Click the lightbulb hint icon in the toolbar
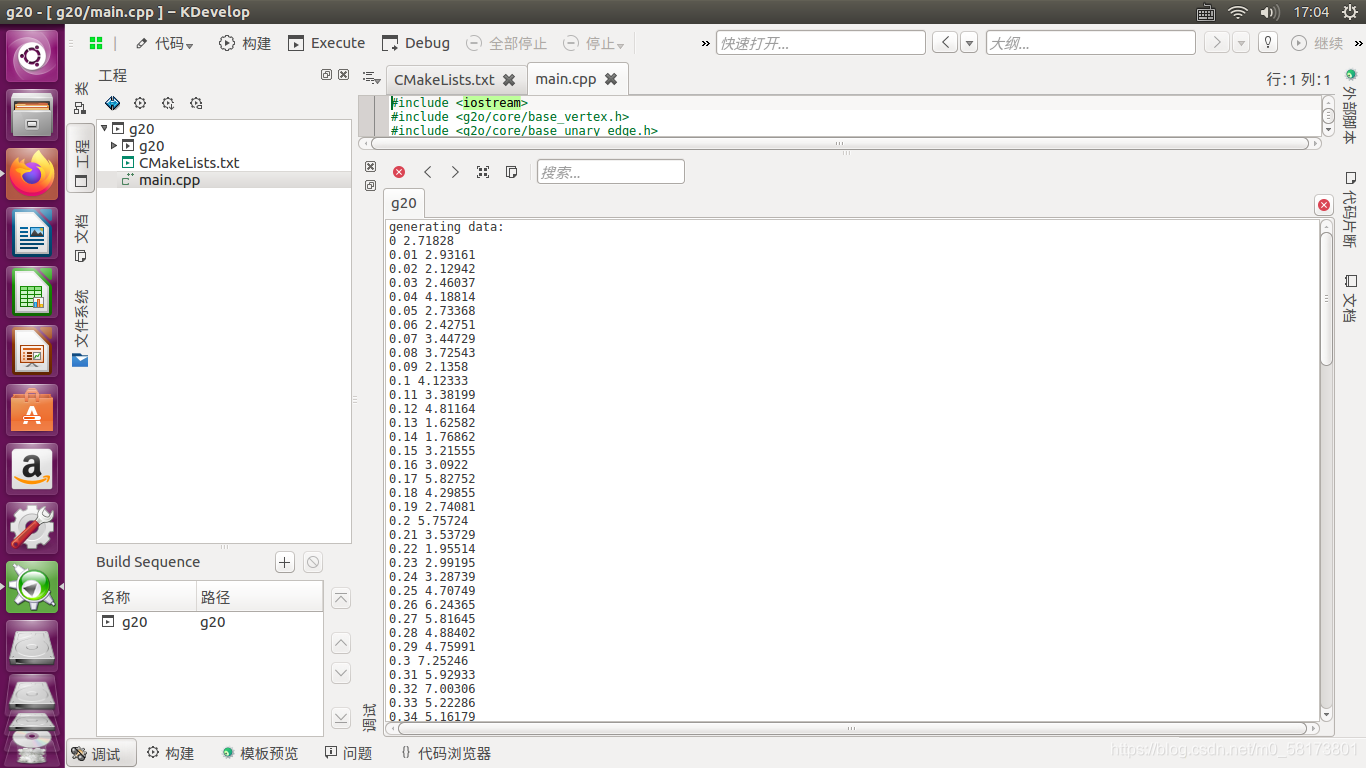 1268,43
